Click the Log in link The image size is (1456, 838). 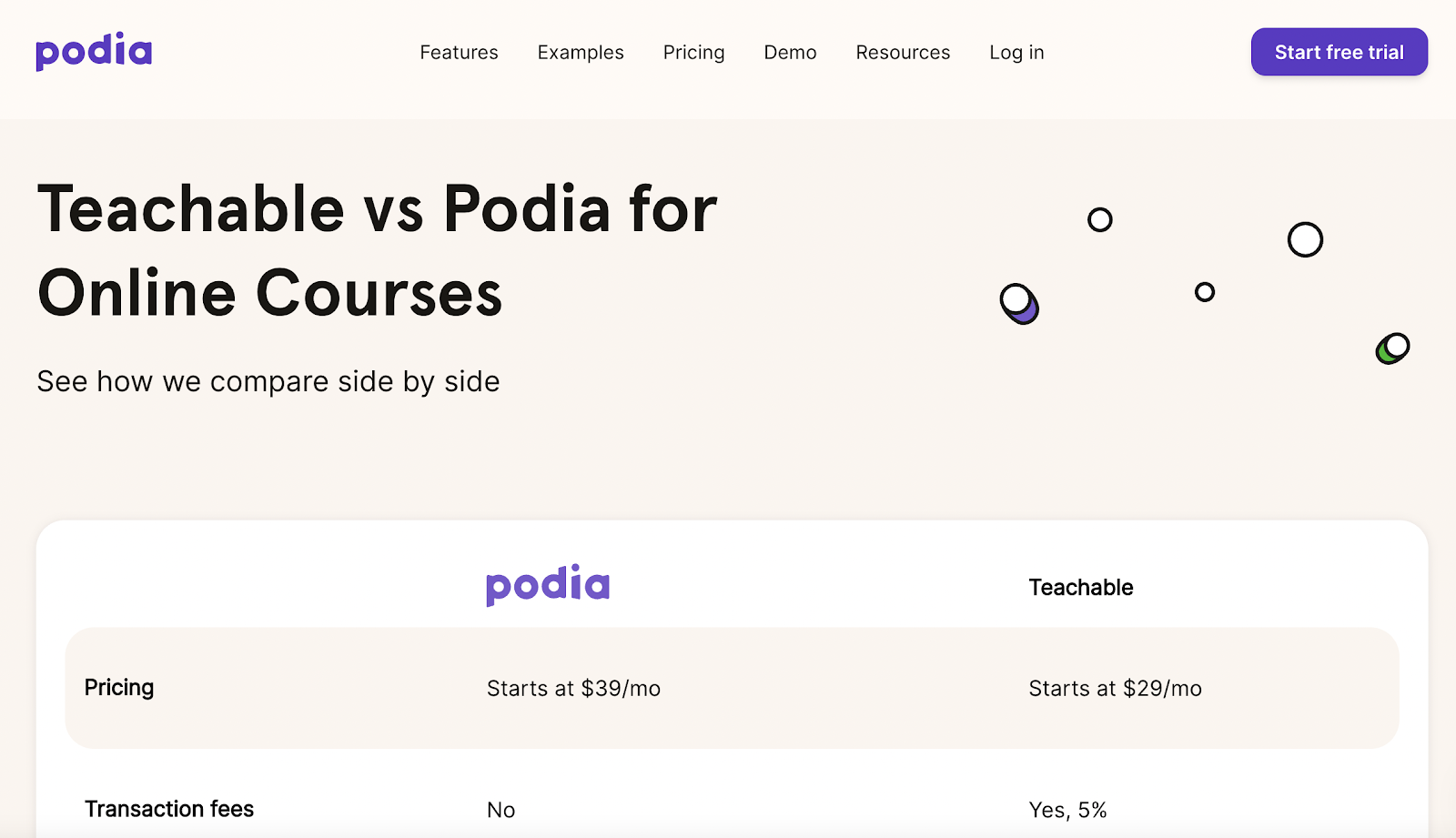click(x=1016, y=53)
